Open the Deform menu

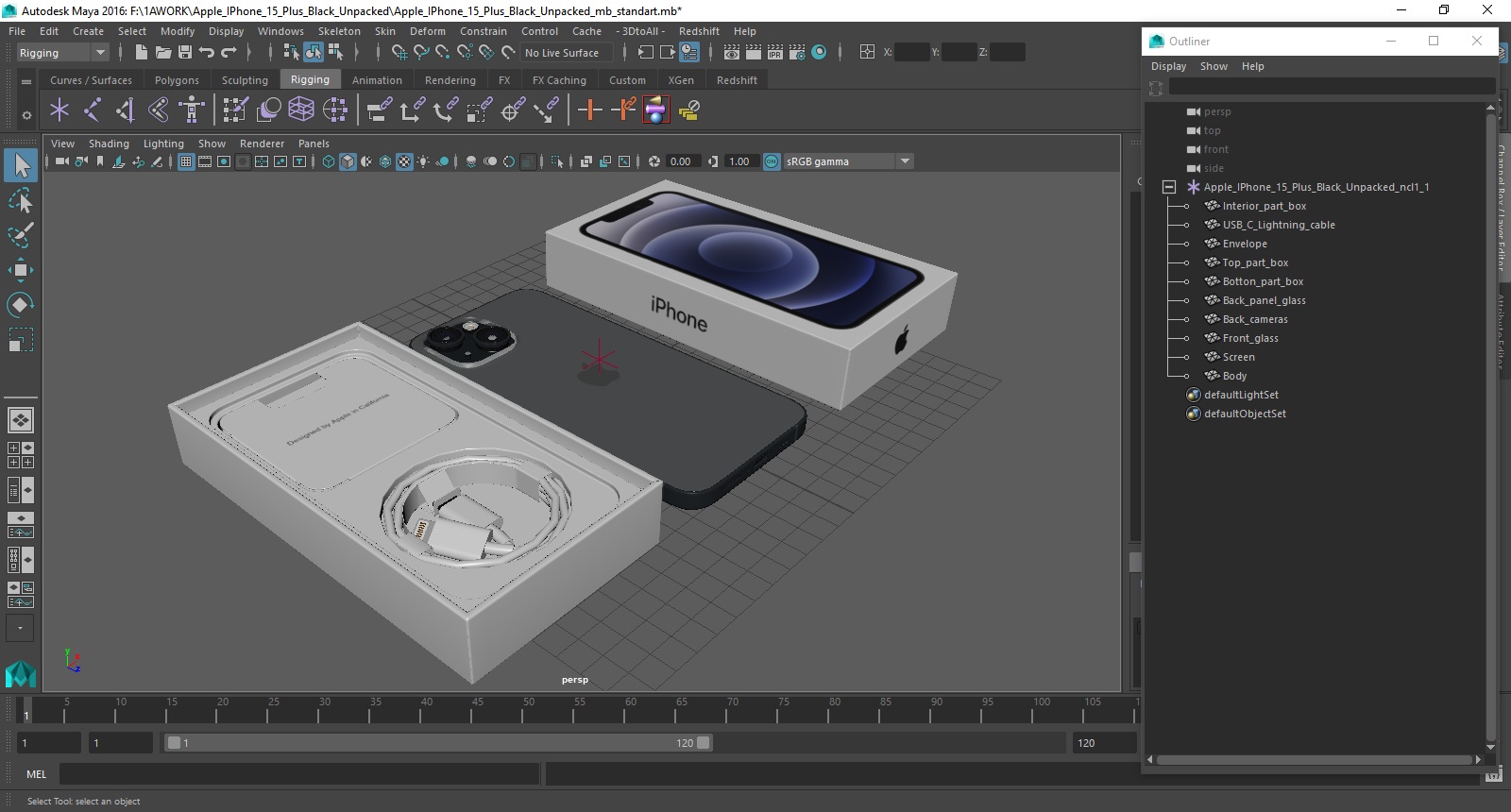click(427, 31)
